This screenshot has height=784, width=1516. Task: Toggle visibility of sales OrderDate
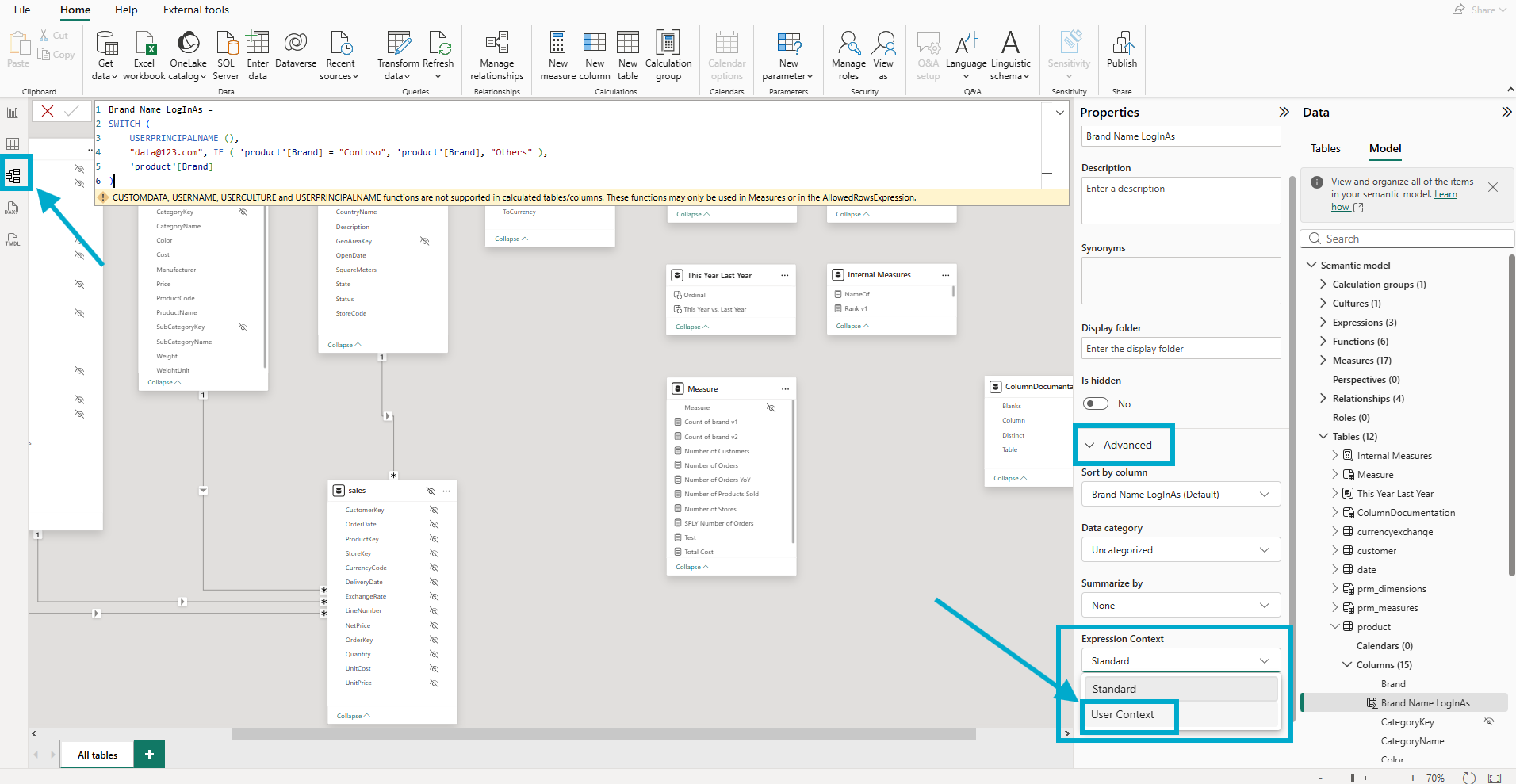[434, 524]
